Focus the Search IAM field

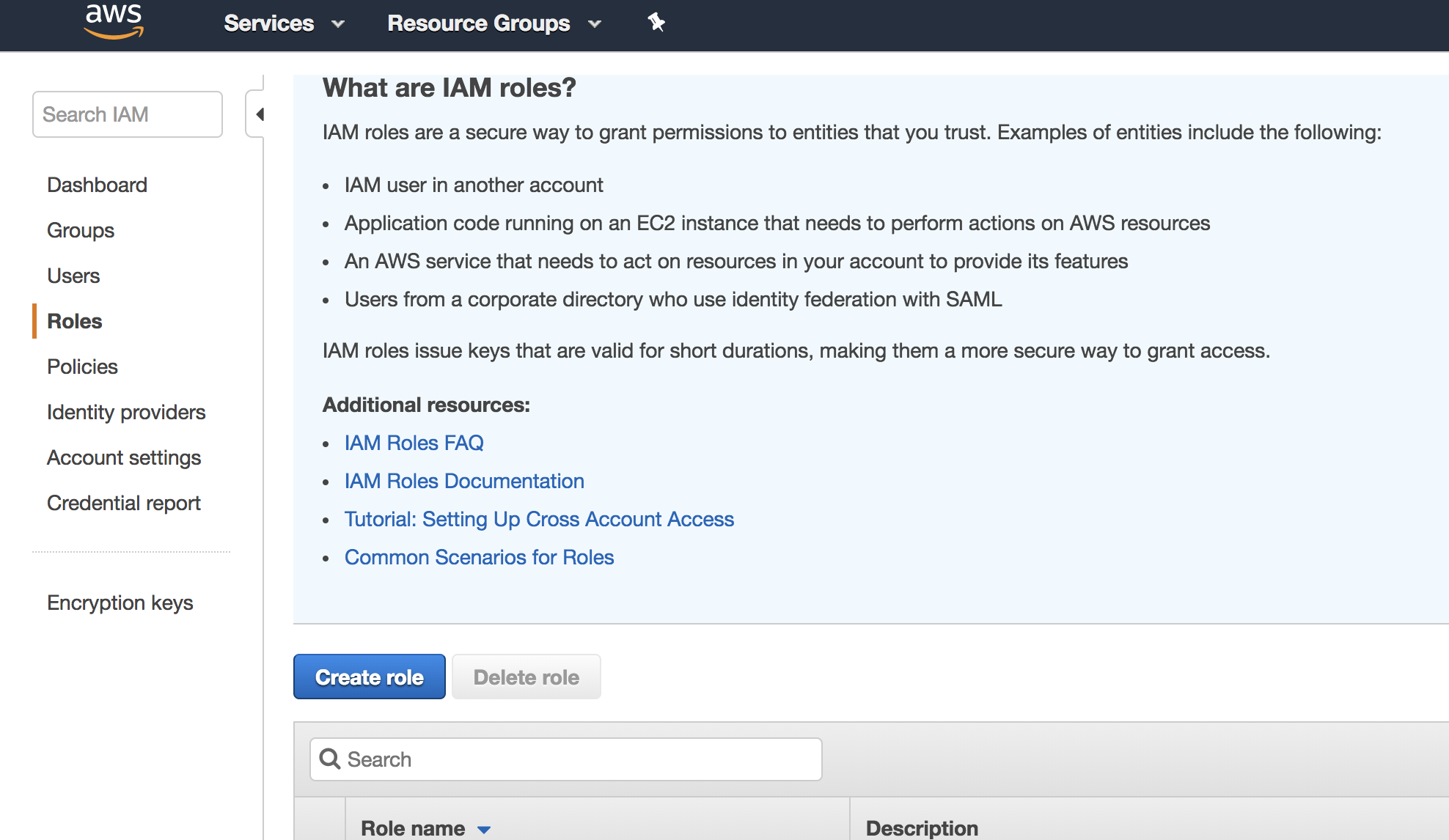(127, 114)
